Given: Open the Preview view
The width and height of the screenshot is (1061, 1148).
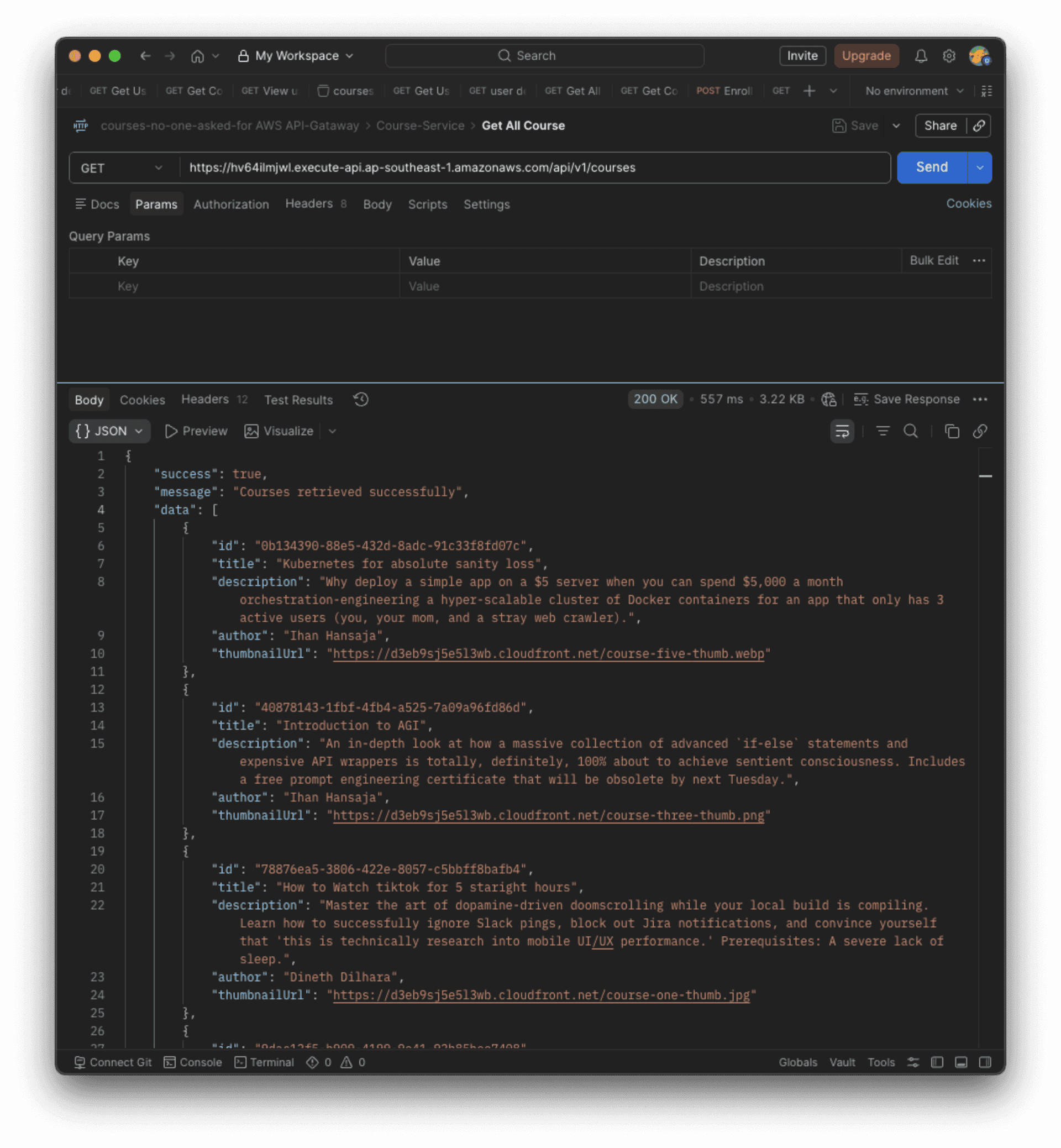Looking at the screenshot, I should pyautogui.click(x=196, y=431).
